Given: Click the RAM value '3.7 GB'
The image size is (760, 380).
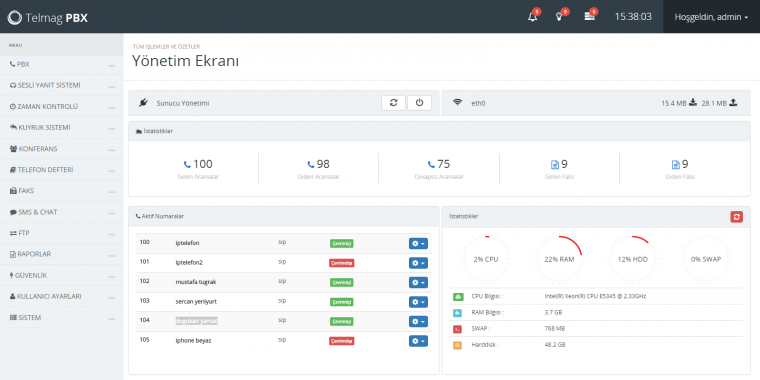Looking at the screenshot, I should 554,313.
